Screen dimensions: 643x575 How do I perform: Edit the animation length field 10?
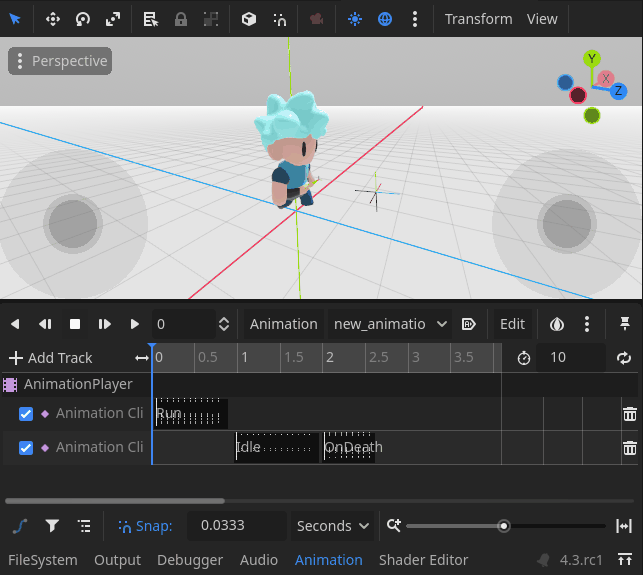(x=571, y=358)
